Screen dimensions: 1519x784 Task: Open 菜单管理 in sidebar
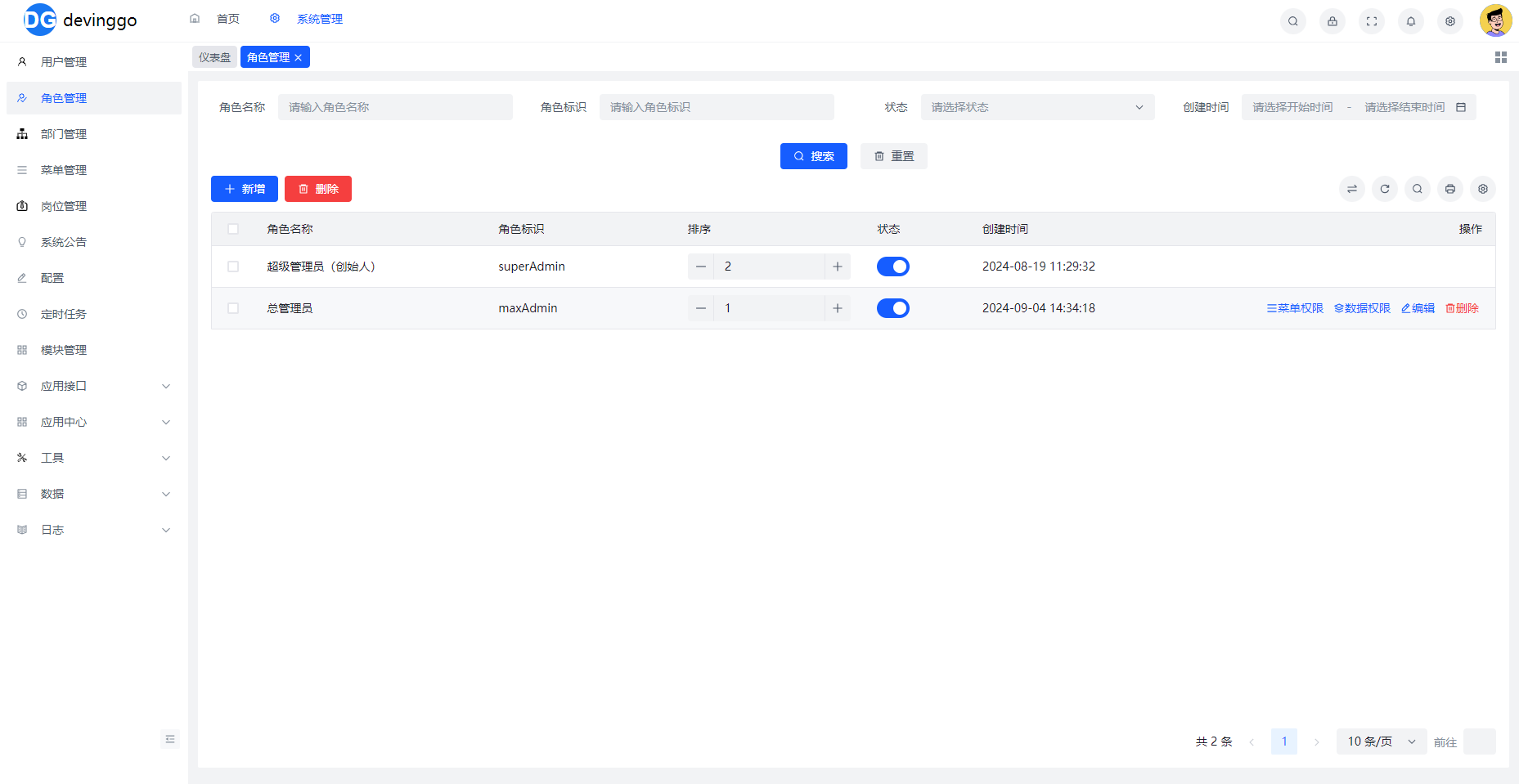click(94, 170)
